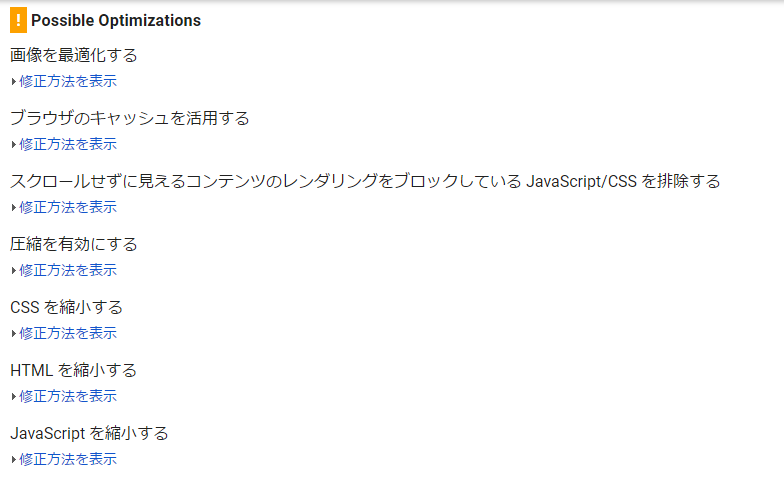Screen dimensions: 784x492
Task: Click the orange exclamation warning icon
Action: click(18, 20)
